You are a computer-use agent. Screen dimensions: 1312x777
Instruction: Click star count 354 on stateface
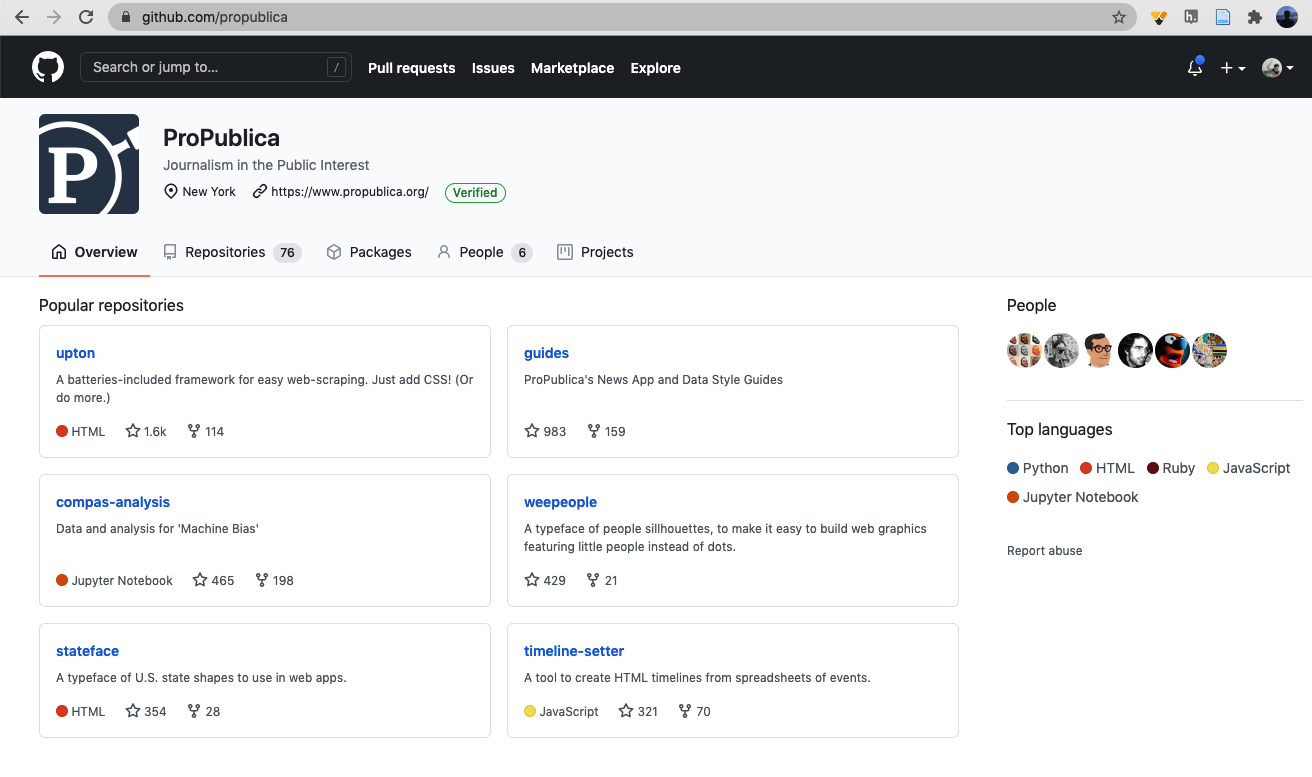pyautogui.click(x=146, y=711)
